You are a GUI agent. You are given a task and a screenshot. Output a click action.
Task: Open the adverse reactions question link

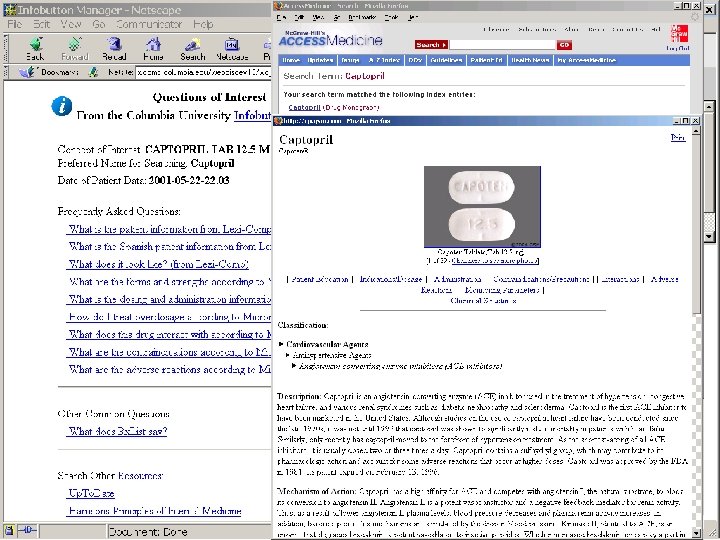[170, 370]
